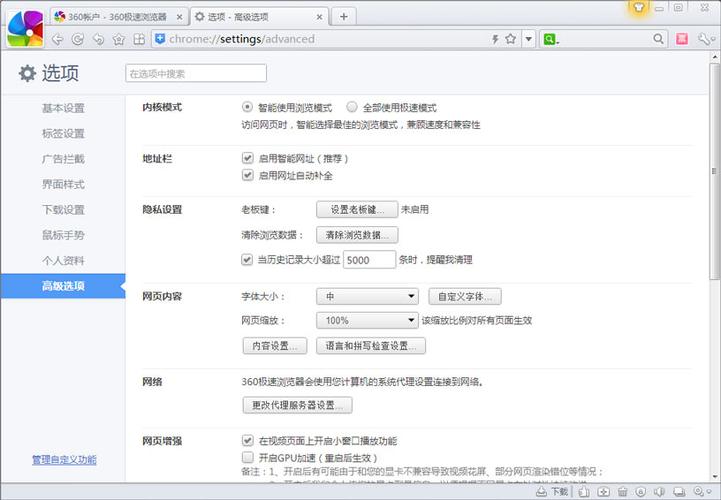
Task: Open 鼠标手势 in the sidebar
Action: pyautogui.click(x=63, y=235)
